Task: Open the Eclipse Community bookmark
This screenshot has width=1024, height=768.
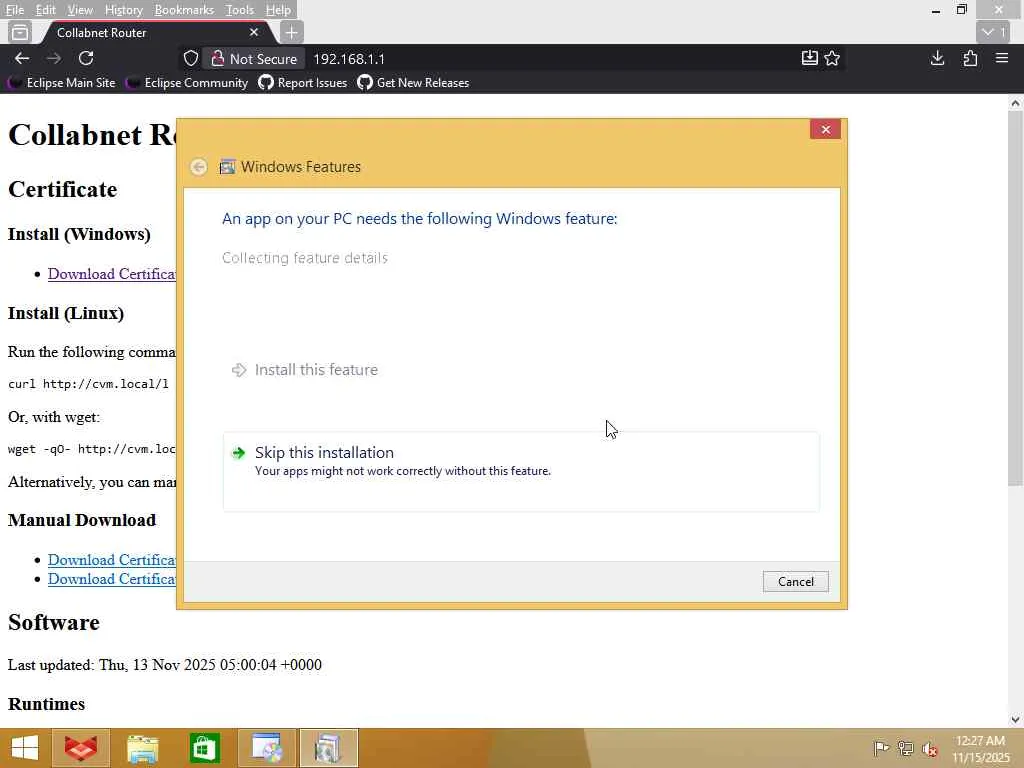Action: [x=187, y=83]
